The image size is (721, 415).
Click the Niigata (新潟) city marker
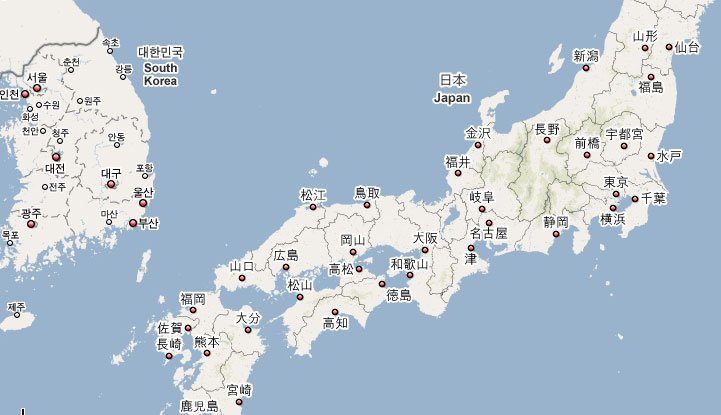(x=585, y=68)
